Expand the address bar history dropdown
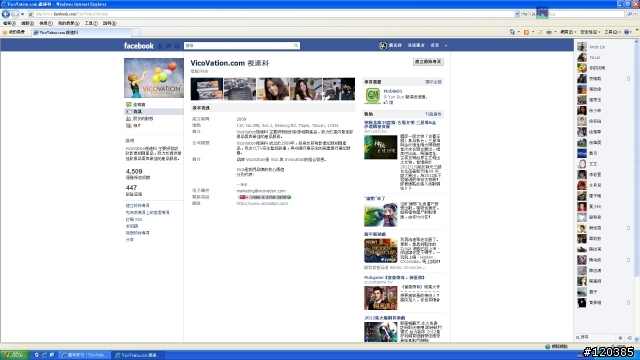 pyautogui.click(x=517, y=14)
